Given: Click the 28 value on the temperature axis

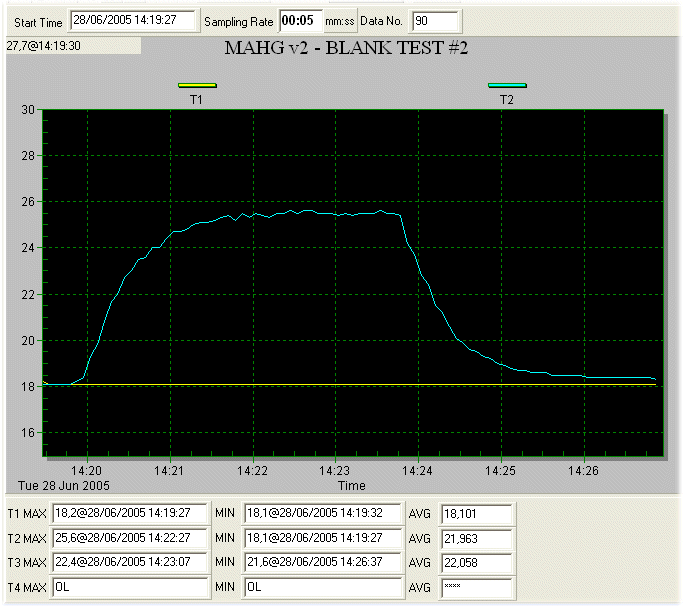Looking at the screenshot, I should coord(28,156).
